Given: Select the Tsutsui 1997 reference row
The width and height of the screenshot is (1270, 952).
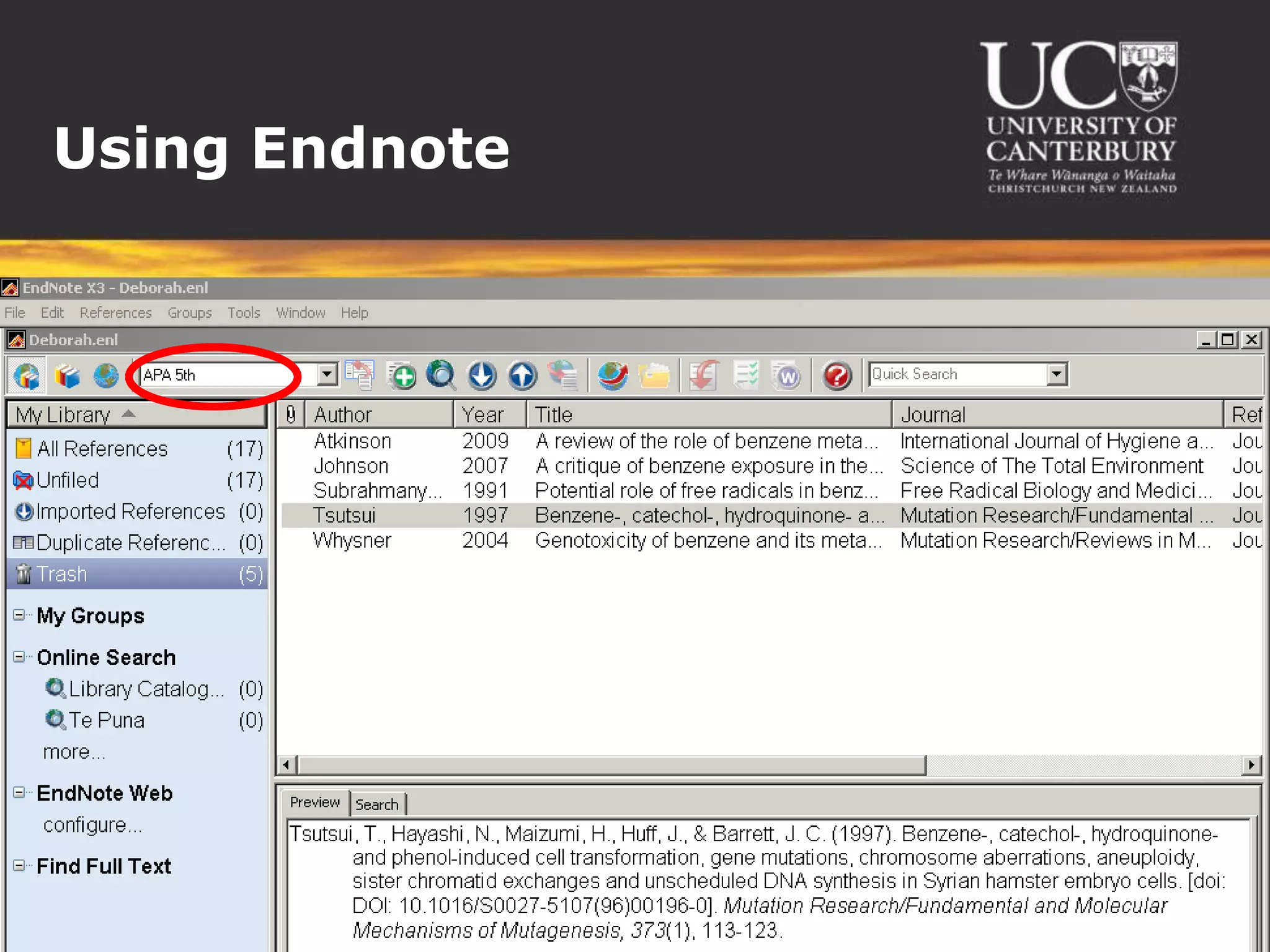Looking at the screenshot, I should pyautogui.click(x=771, y=515).
